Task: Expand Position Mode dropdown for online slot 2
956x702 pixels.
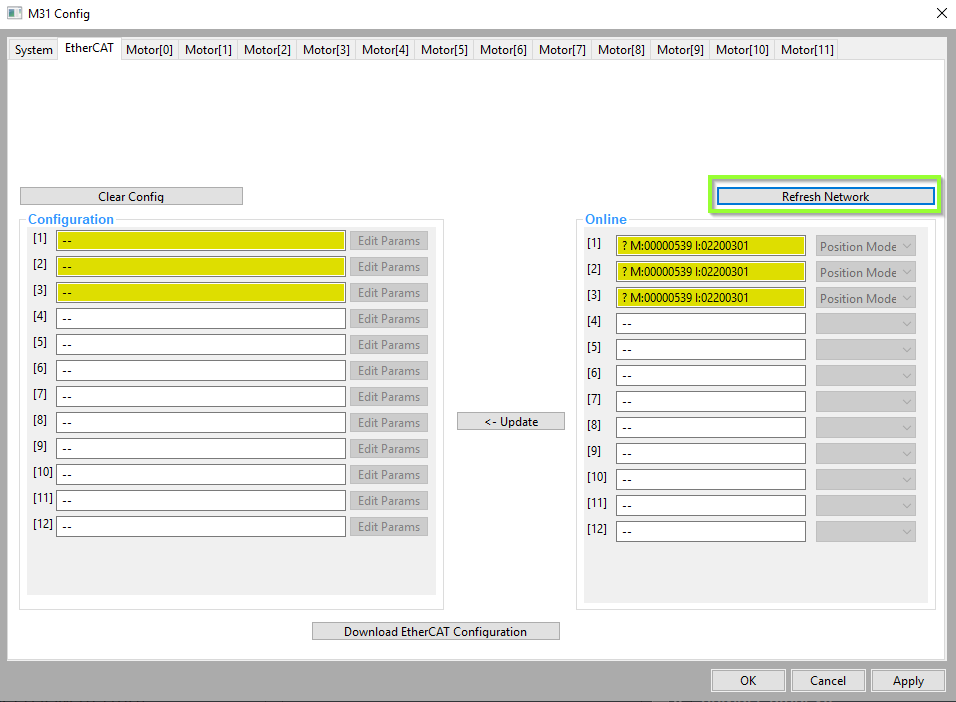Action: click(866, 272)
